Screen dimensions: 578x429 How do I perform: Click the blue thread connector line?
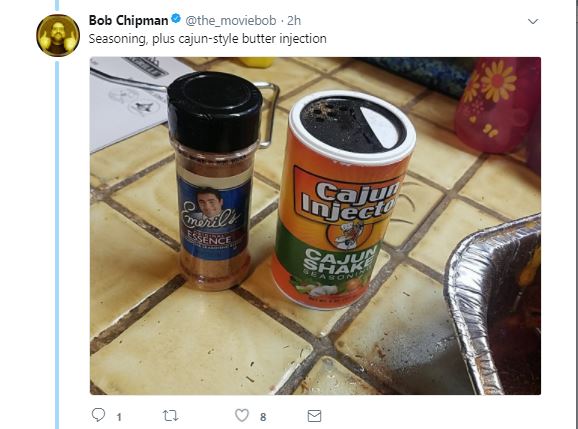(57, 245)
